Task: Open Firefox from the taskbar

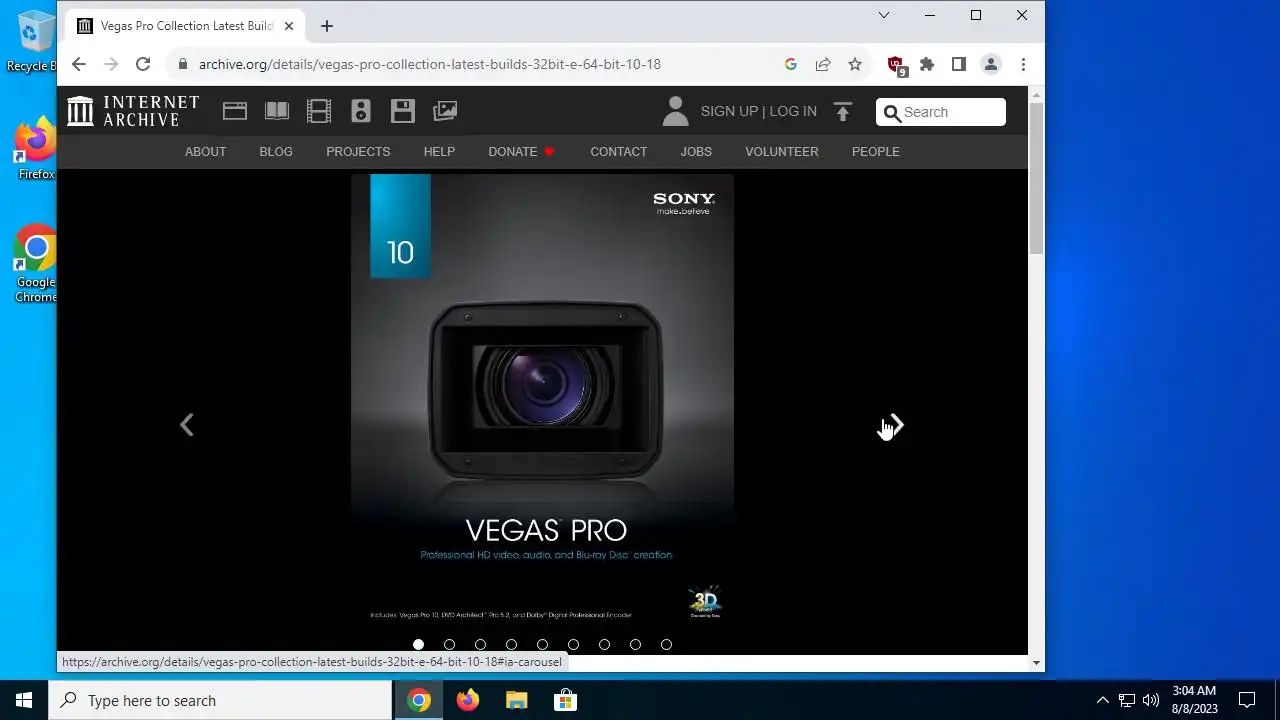Action: pyautogui.click(x=467, y=700)
